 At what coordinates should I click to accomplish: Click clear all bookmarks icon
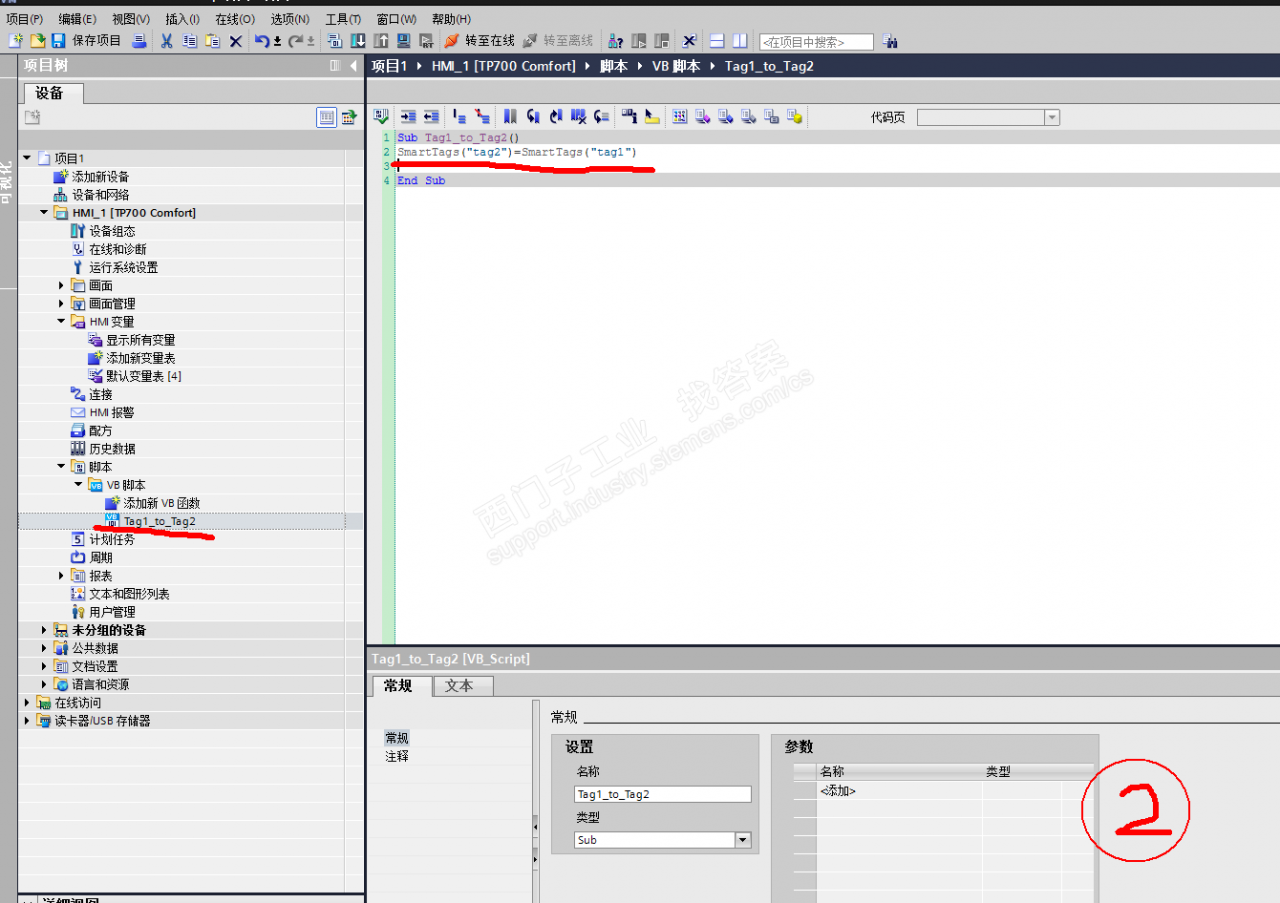point(578,117)
